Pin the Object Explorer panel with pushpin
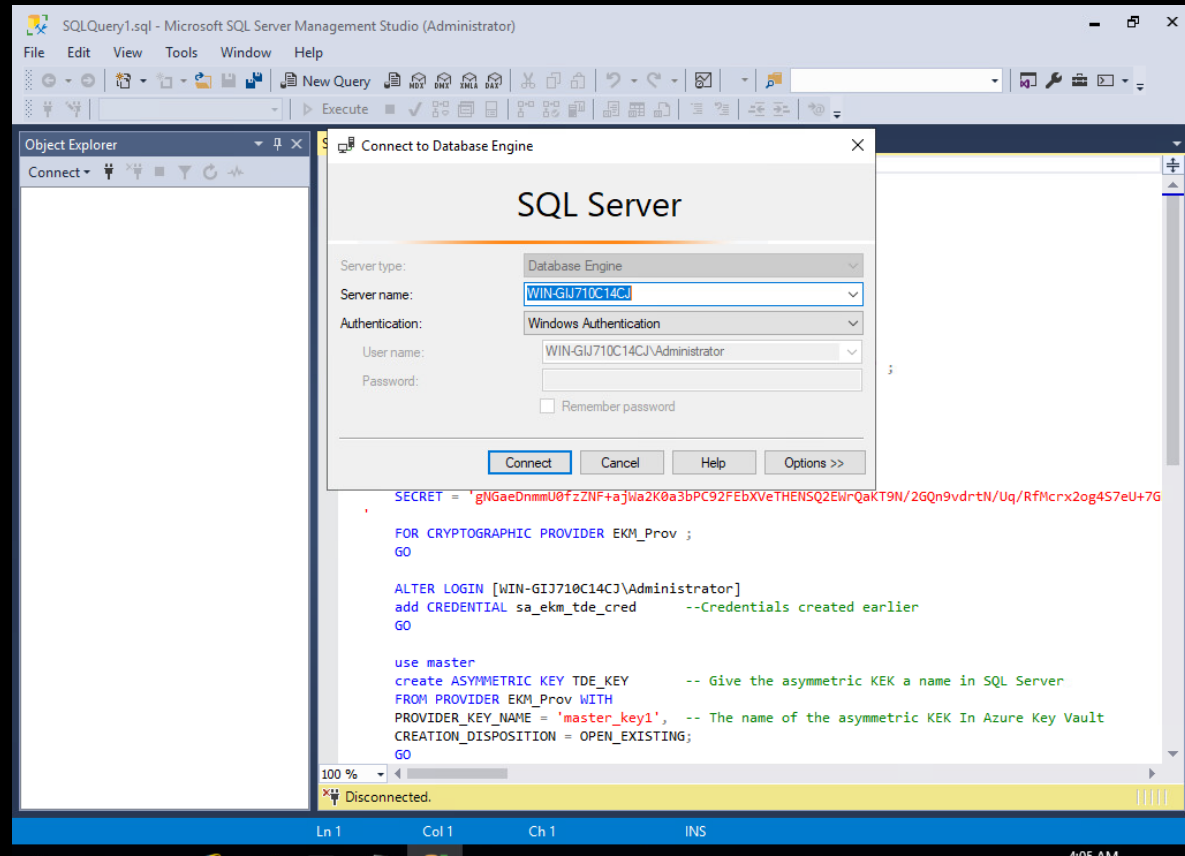The width and height of the screenshot is (1185, 856). click(277, 144)
